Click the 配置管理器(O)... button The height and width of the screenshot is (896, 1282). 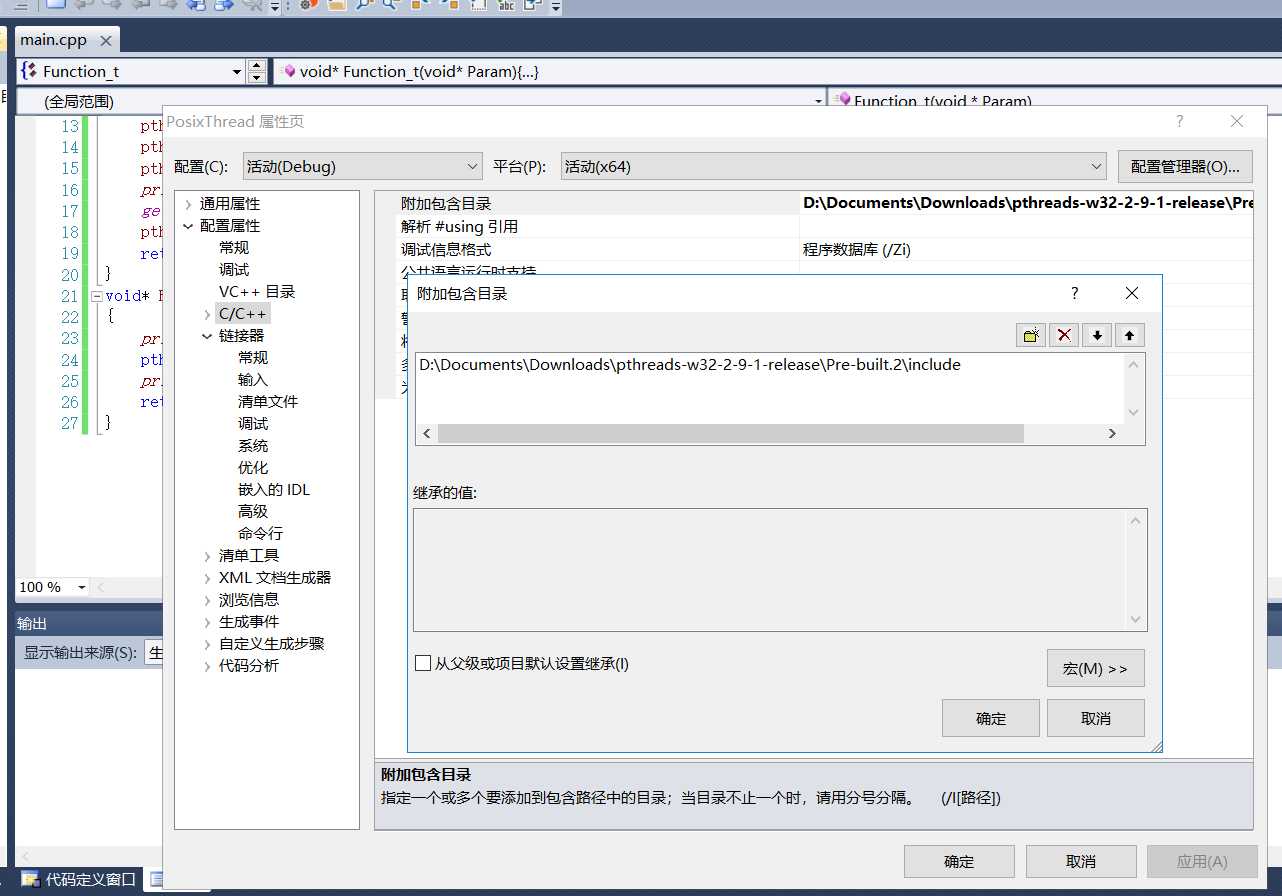pyautogui.click(x=1185, y=166)
